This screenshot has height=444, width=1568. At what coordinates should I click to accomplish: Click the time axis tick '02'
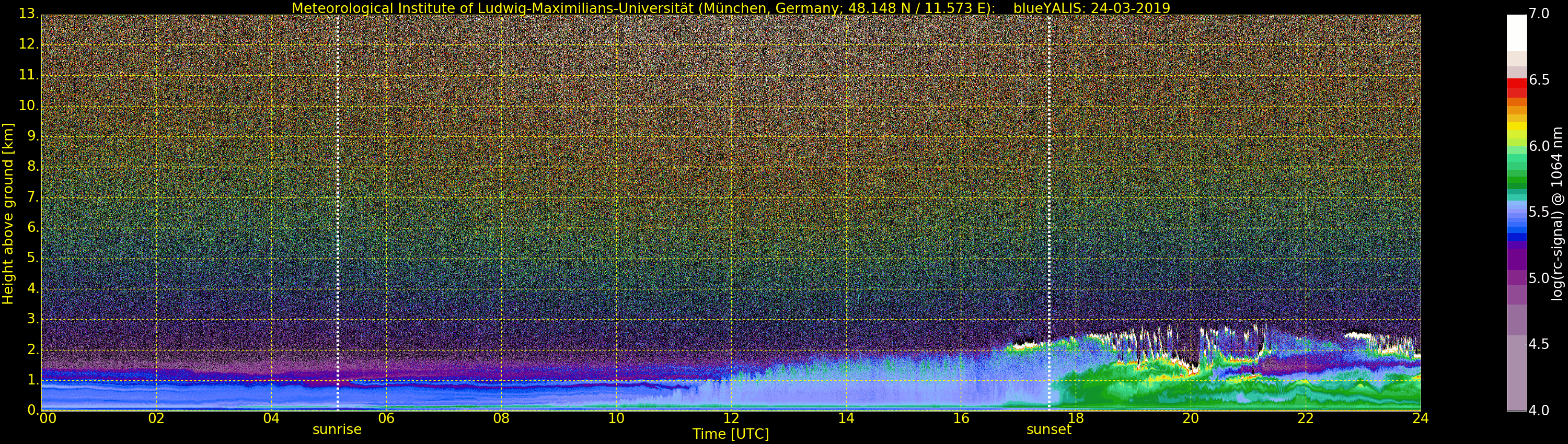[156, 418]
